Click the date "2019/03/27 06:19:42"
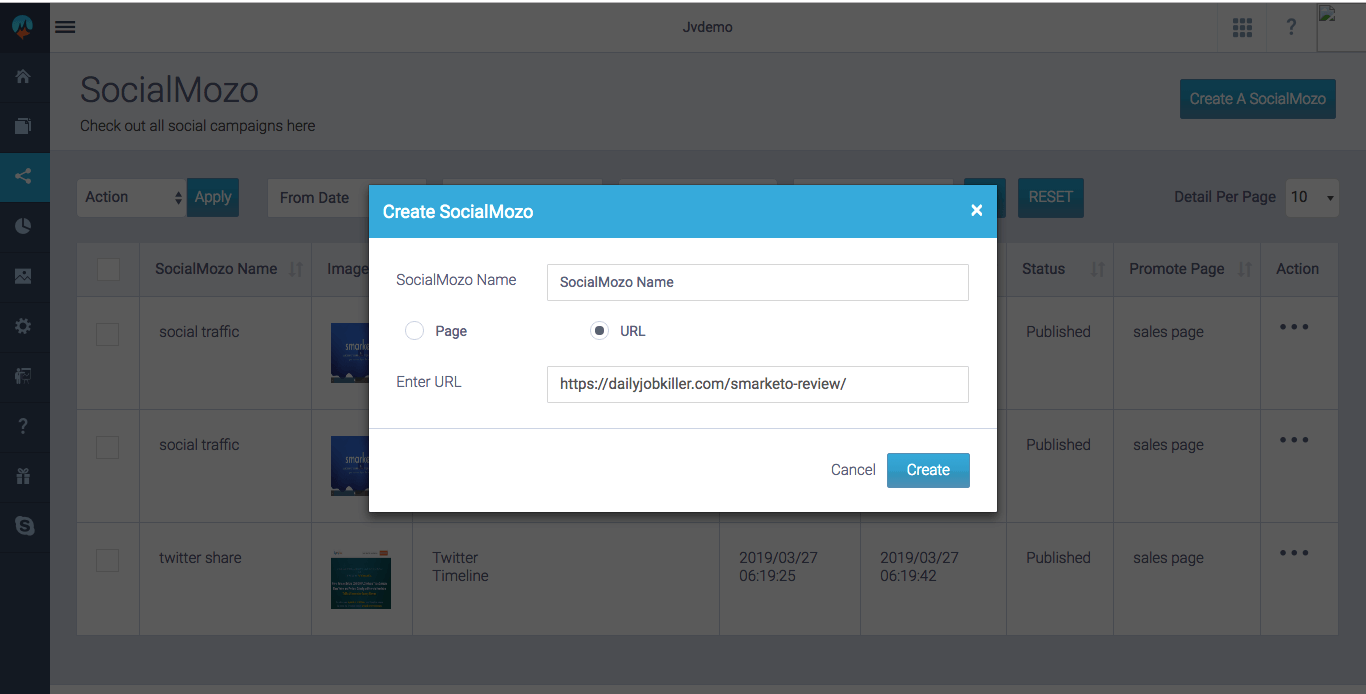The image size is (1366, 694). (920, 567)
